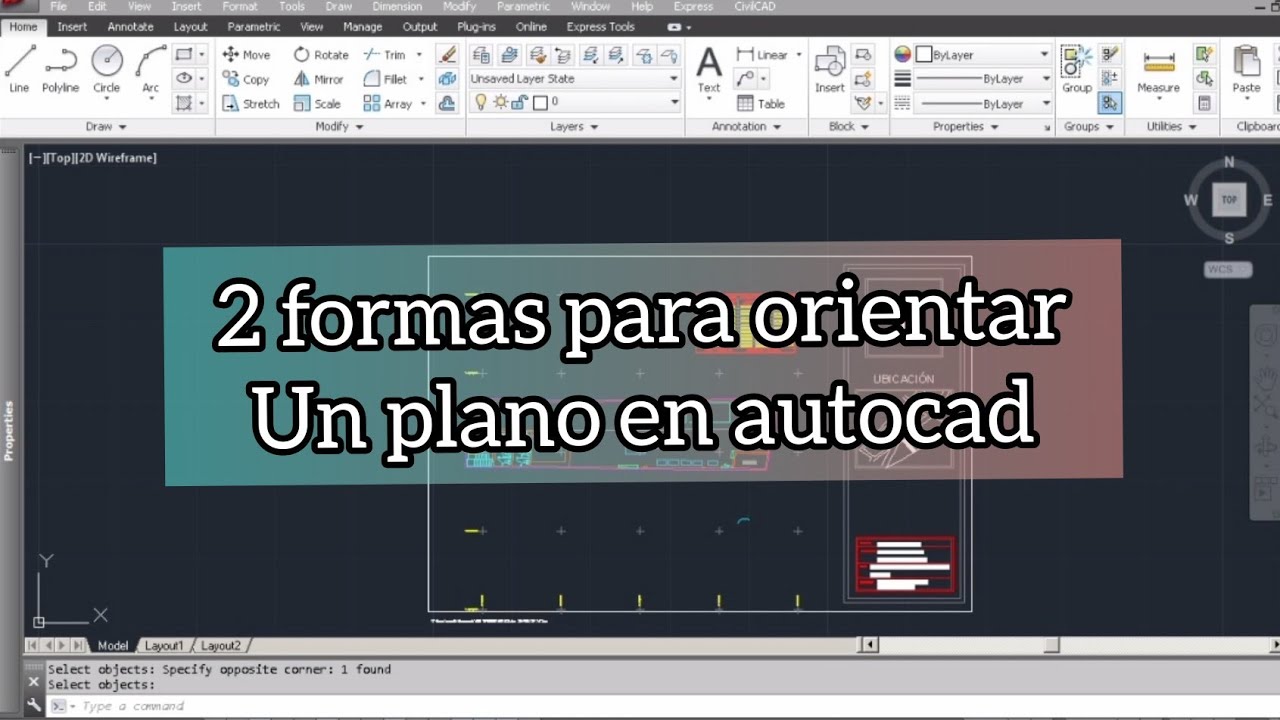This screenshot has width=1280, height=720.
Task: Click the Erase brush icon
Action: point(448,55)
